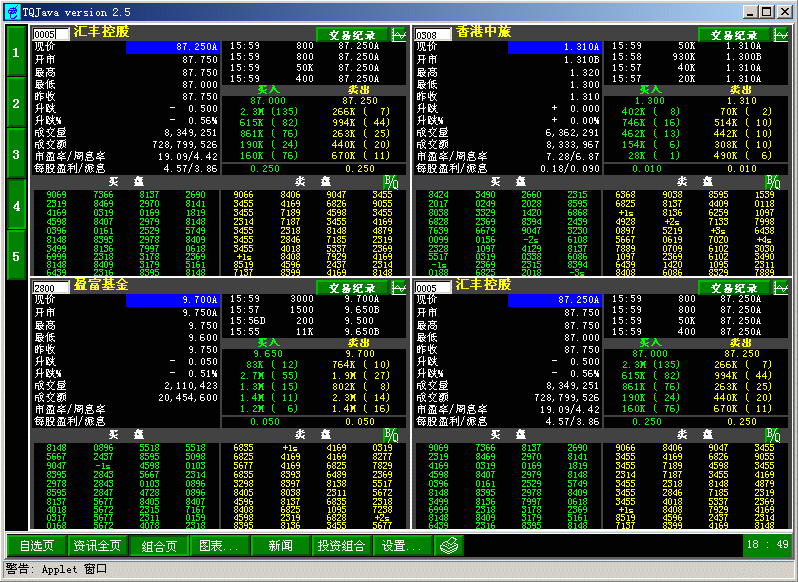
Task: Switch to page 1 on left sidebar
Action: pos(16,51)
